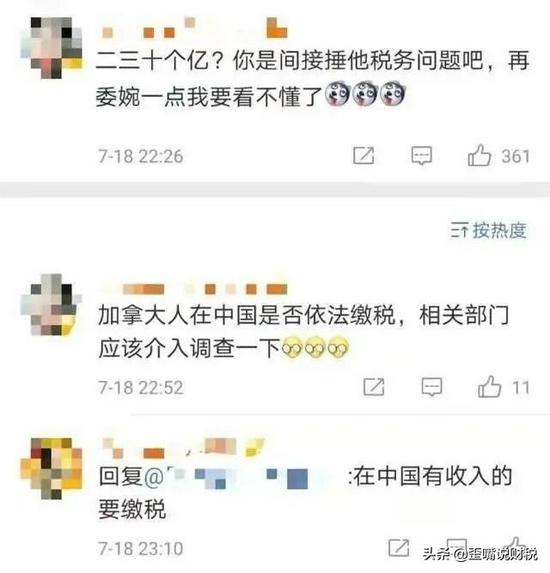Tap the 7-18 23:10 timestamp
The width and height of the screenshot is (550, 573).
coord(141,548)
